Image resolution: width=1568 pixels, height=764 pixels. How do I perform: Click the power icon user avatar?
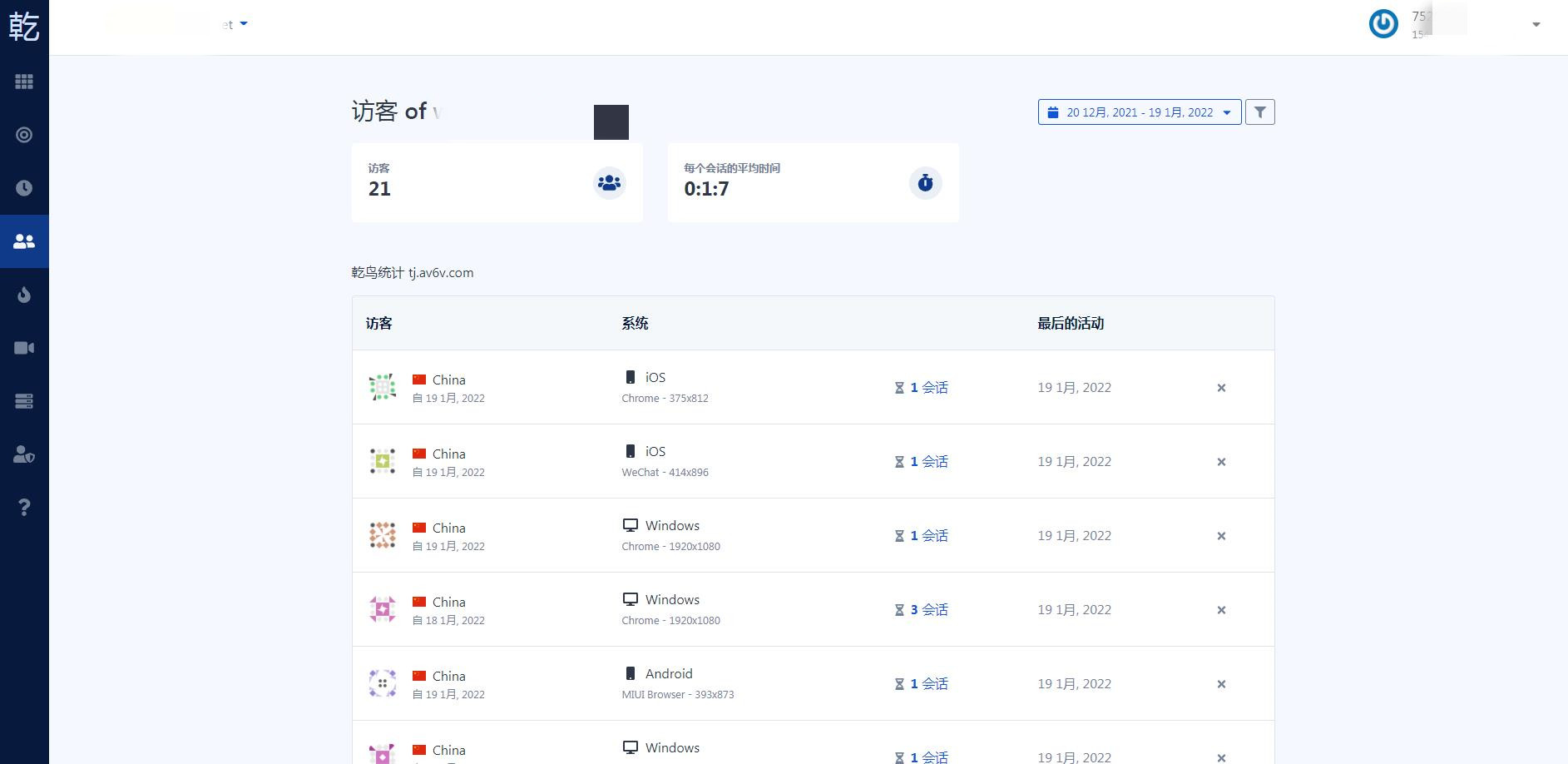1383,24
